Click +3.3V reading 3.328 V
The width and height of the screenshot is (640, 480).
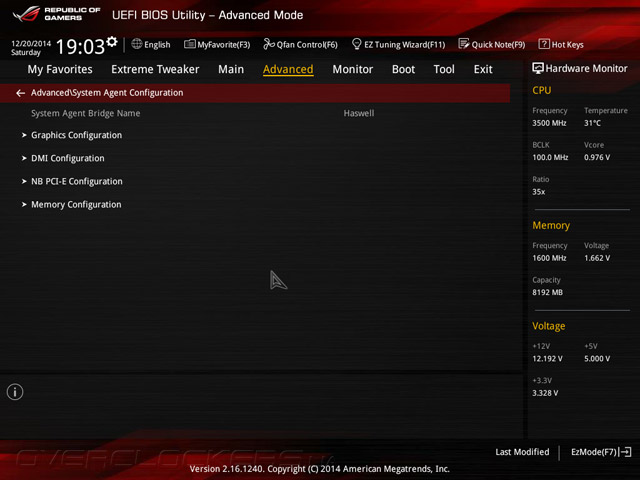click(x=545, y=393)
